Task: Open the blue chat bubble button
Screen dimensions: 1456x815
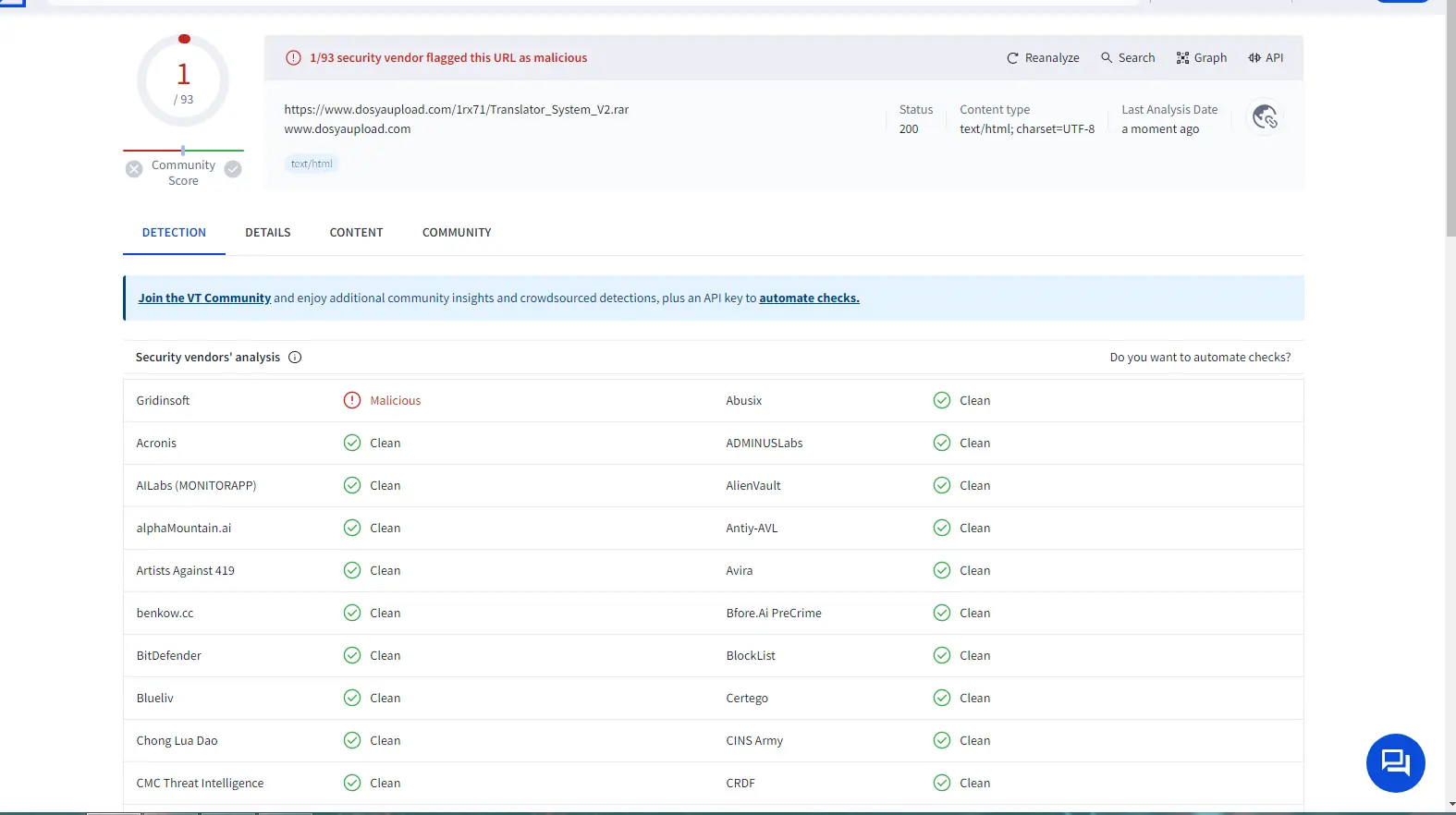Action: pyautogui.click(x=1395, y=763)
